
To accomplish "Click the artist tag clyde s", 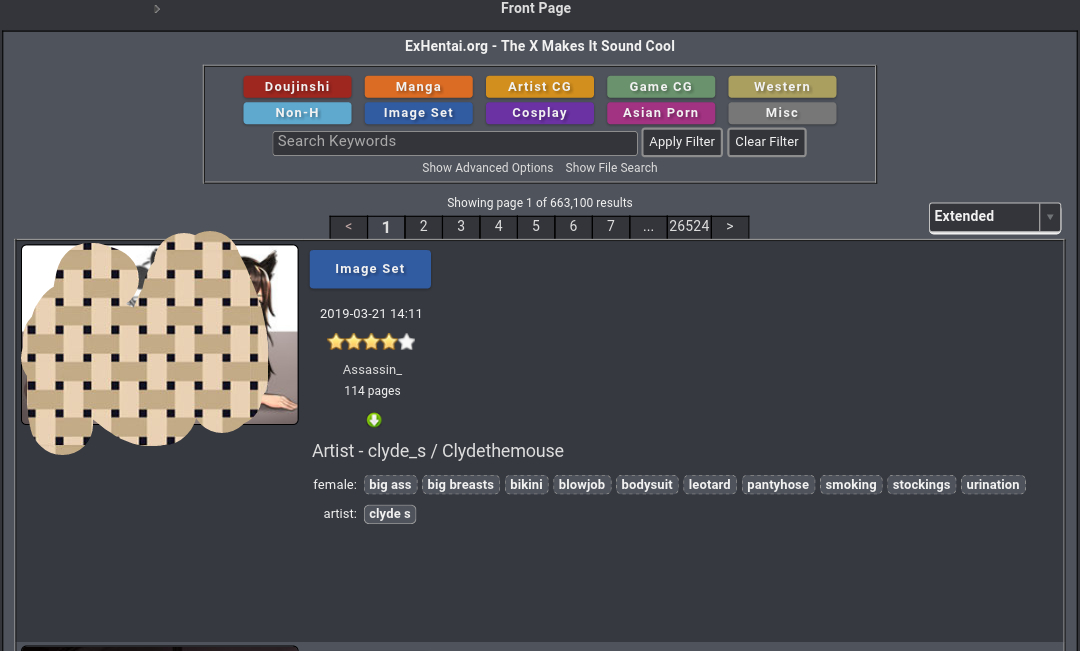I will point(390,514).
